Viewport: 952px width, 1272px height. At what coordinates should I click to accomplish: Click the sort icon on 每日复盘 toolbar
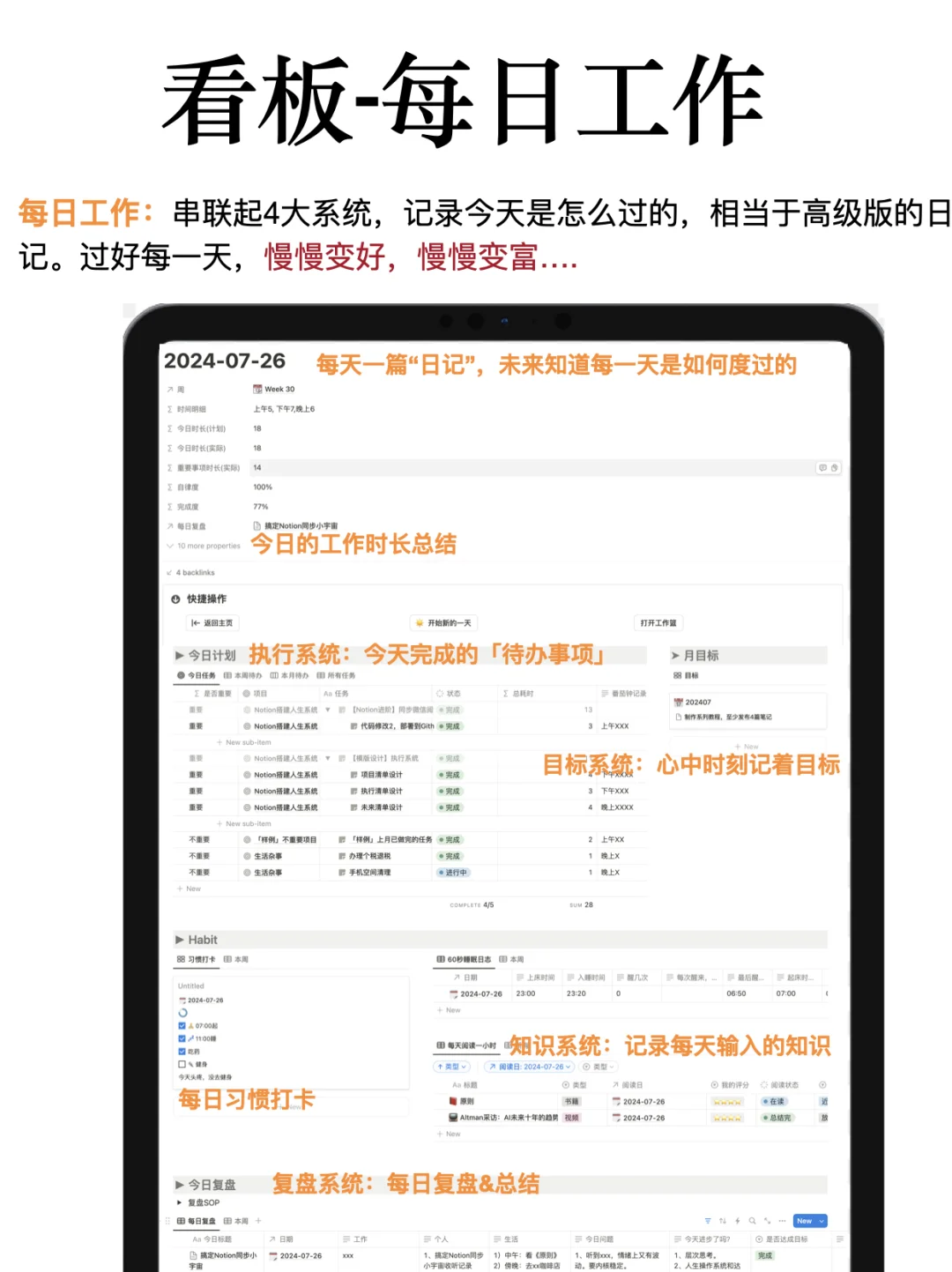tap(723, 1220)
